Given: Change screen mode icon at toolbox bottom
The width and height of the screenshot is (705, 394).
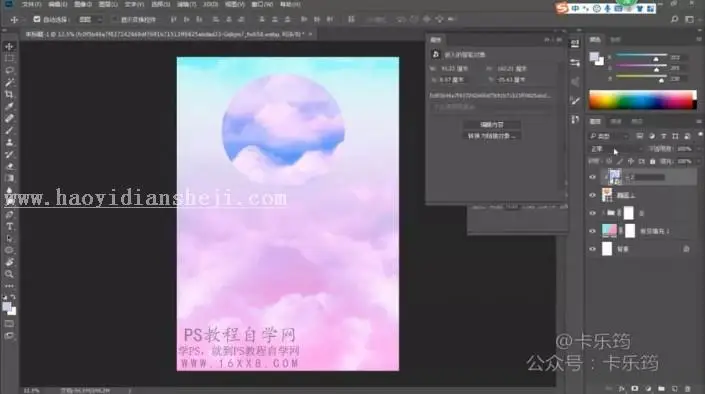Looking at the screenshot, I should 9,336.
